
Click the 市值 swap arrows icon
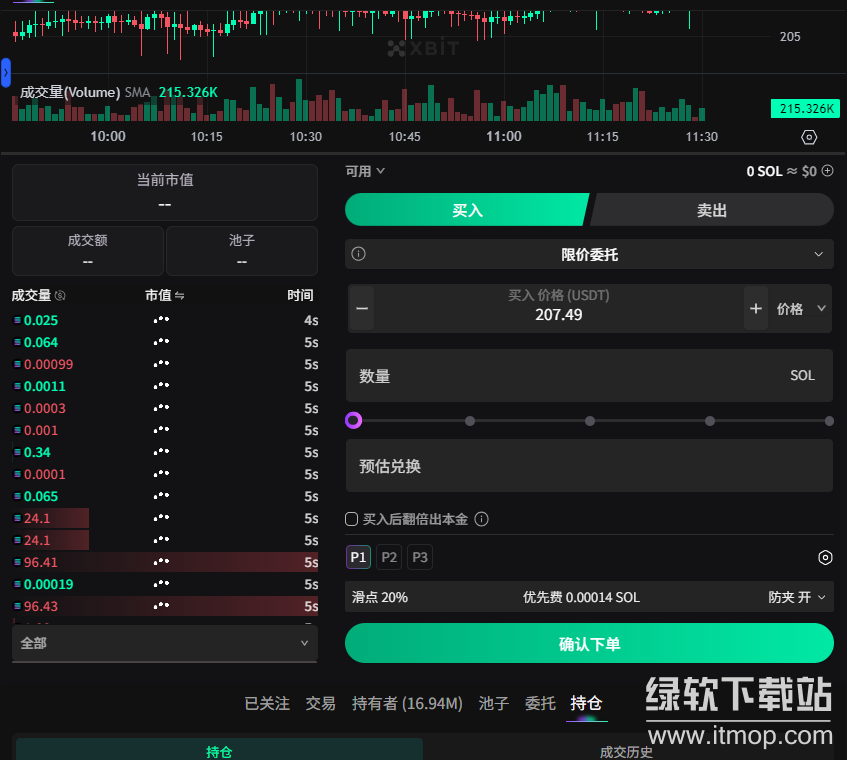pyautogui.click(x=180, y=296)
